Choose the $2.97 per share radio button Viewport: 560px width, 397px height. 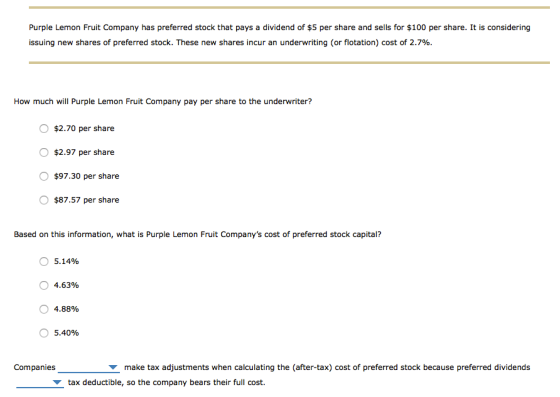point(44,152)
